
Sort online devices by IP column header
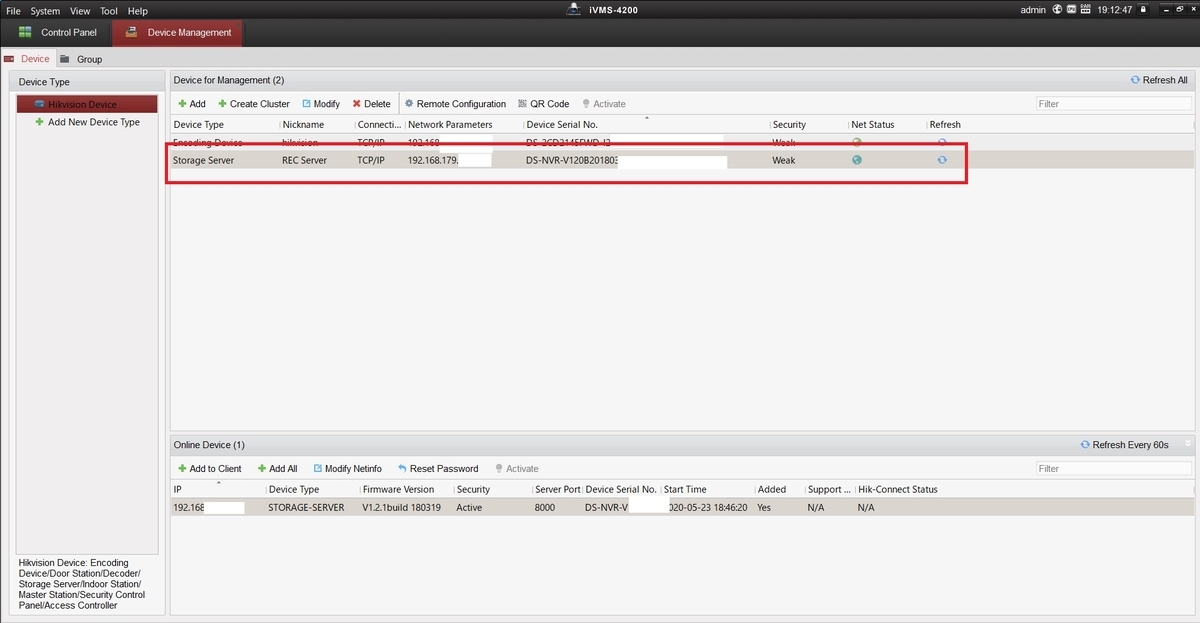[177, 490]
